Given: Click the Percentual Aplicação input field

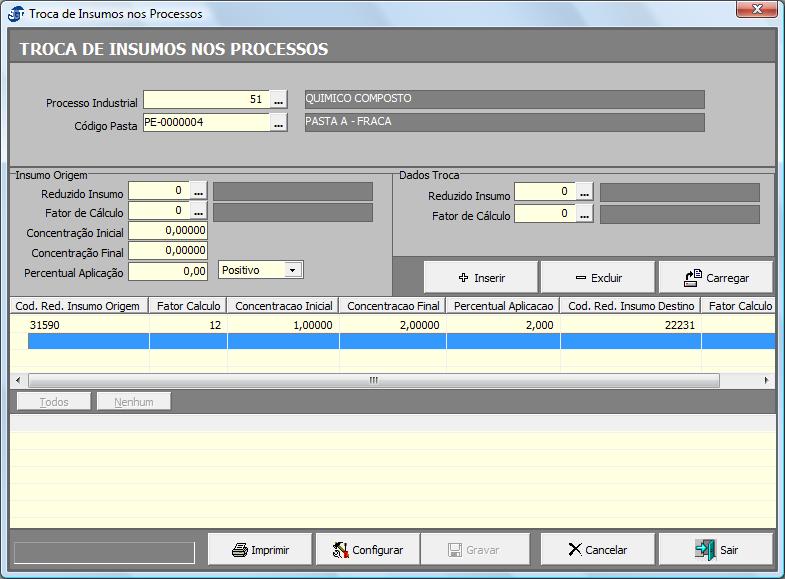Looking at the screenshot, I should click(168, 271).
